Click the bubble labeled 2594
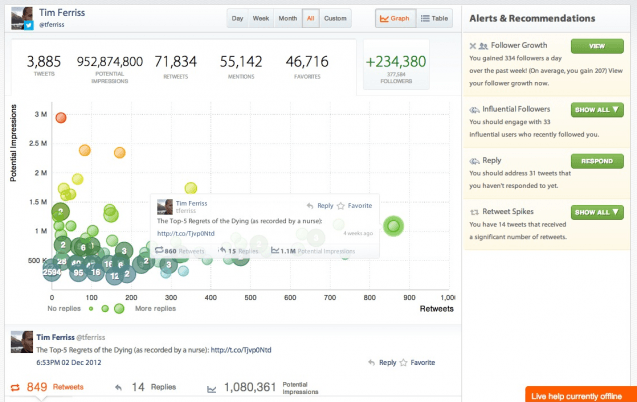637x402 pixels. point(51,272)
